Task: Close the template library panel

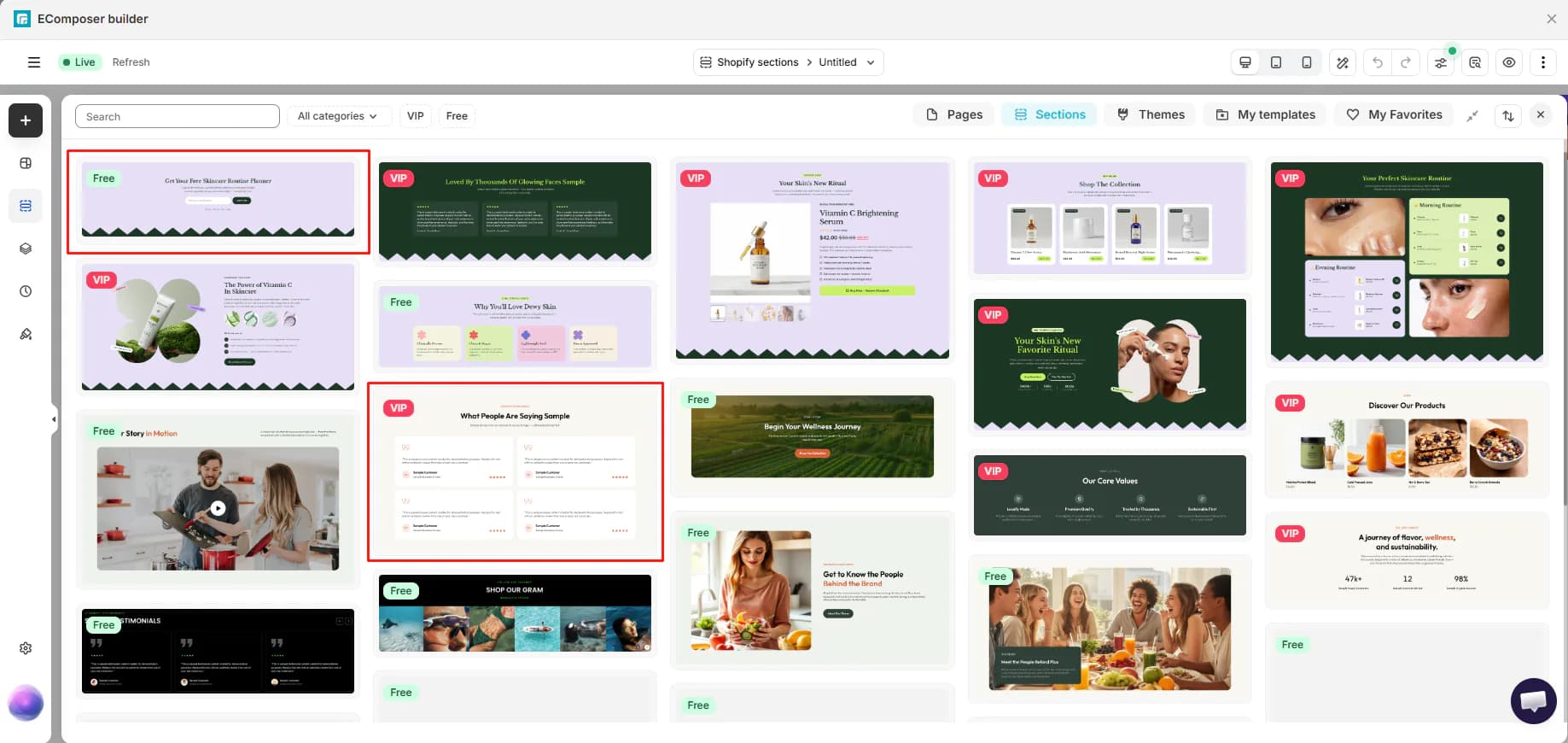Action: point(1541,114)
